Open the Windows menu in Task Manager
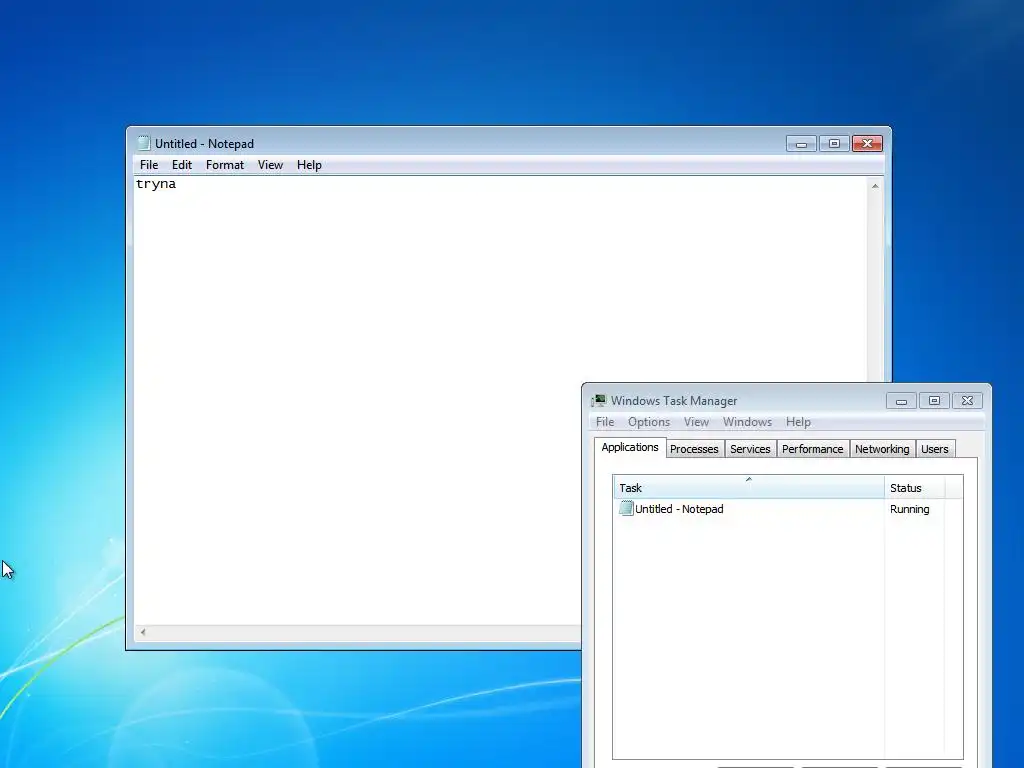This screenshot has width=1024, height=768. [747, 422]
